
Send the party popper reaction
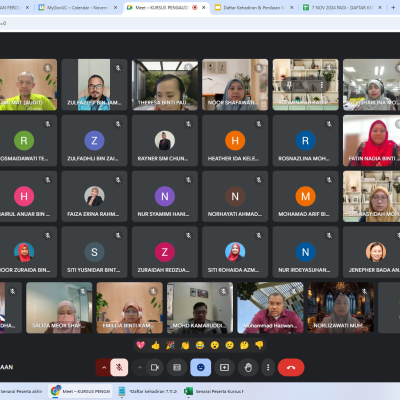(170, 345)
